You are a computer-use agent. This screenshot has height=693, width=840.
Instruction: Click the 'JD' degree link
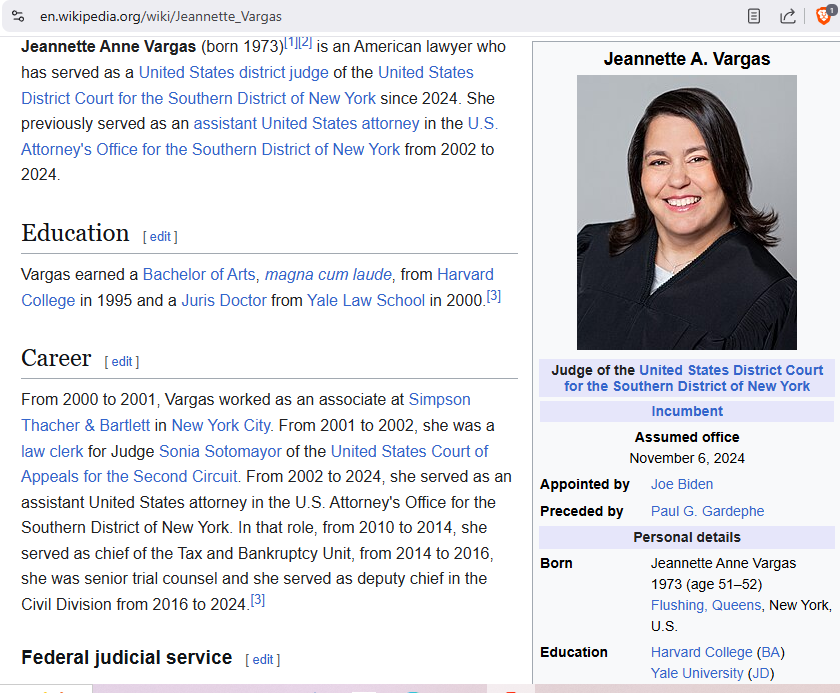[761, 673]
